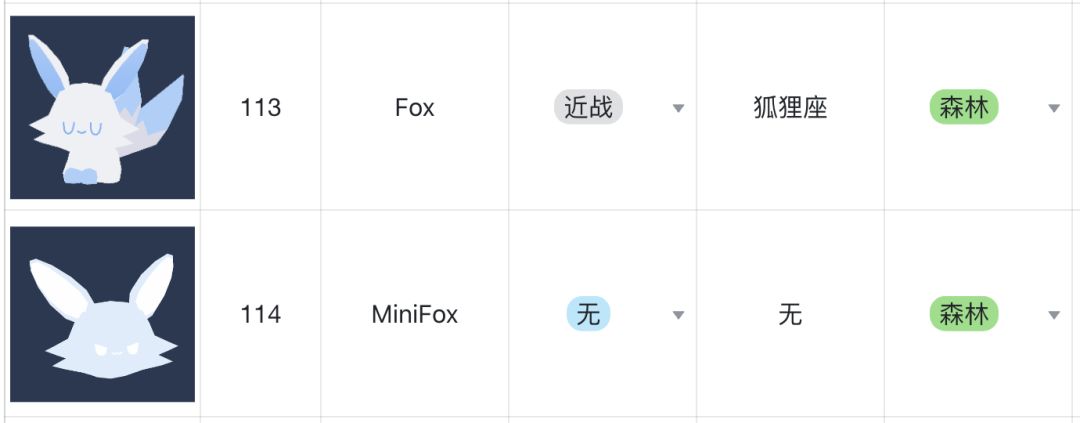Select the ID cell containing 114
The width and height of the screenshot is (1080, 423).
click(260, 315)
